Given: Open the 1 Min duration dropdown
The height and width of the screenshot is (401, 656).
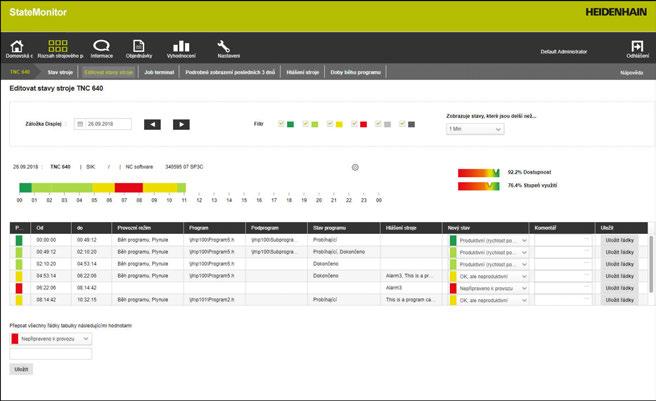Looking at the screenshot, I should 475,129.
